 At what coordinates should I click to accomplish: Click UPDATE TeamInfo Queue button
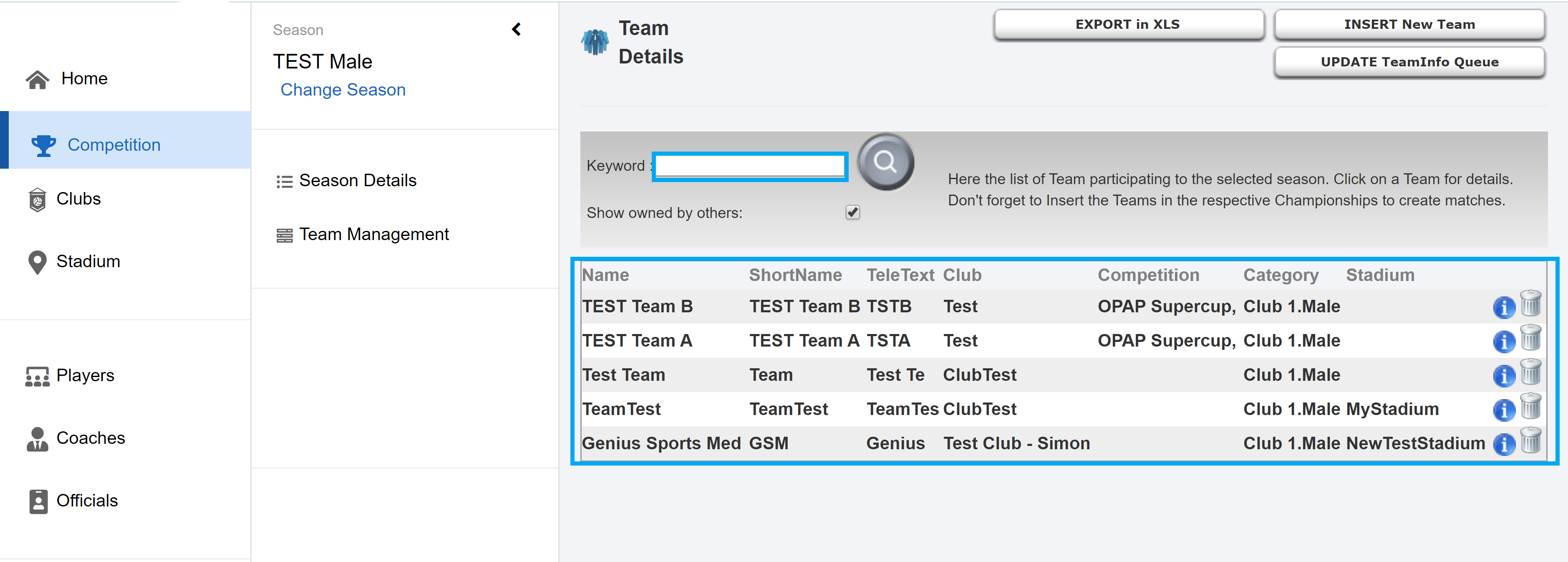point(1409,62)
